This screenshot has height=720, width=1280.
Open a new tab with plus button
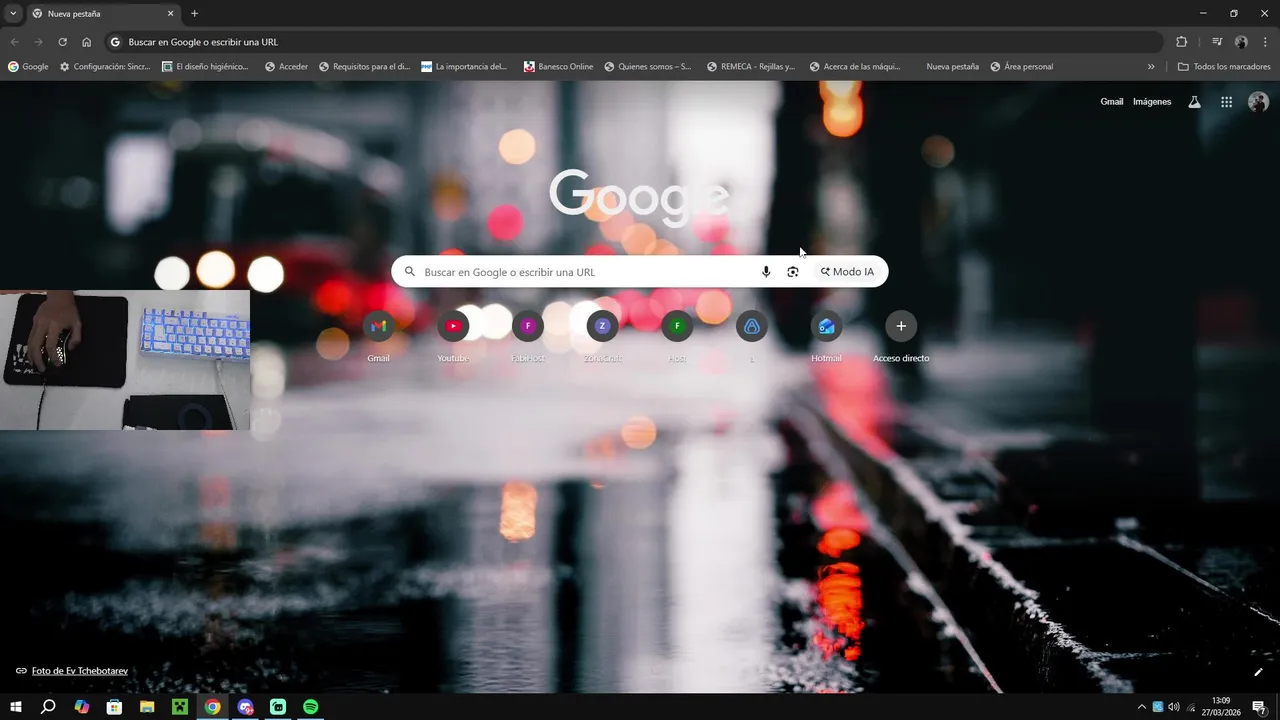(x=194, y=13)
